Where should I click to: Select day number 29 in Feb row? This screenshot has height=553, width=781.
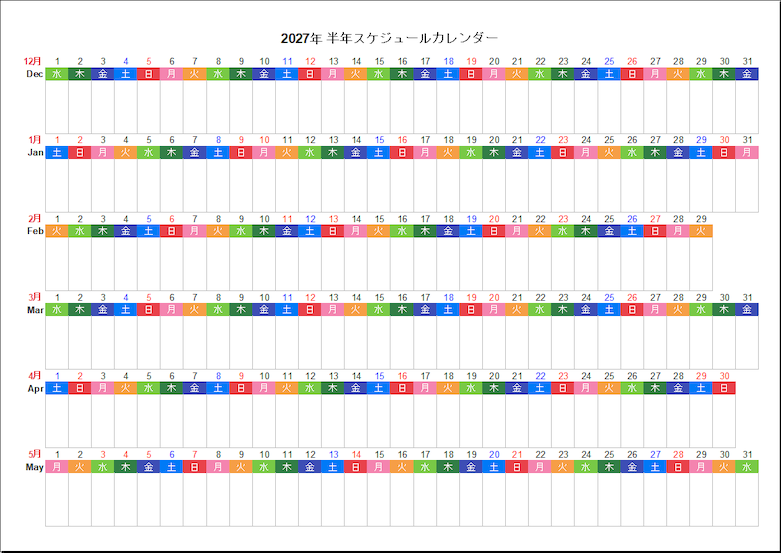(x=701, y=219)
